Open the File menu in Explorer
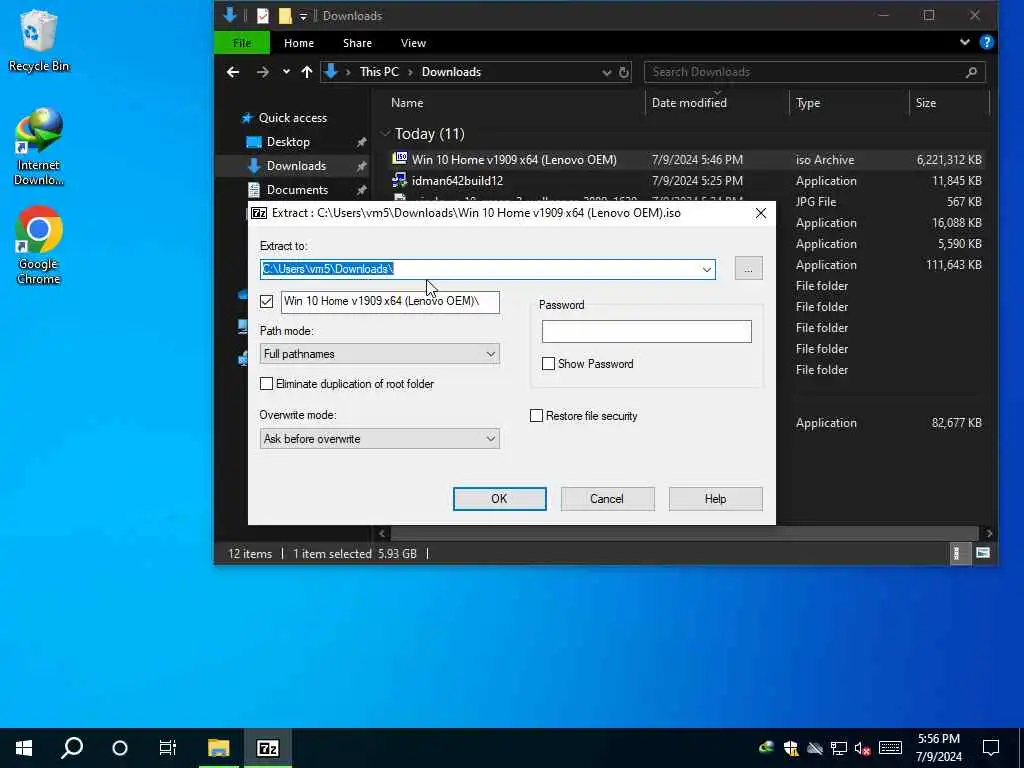Viewport: 1024px width, 768px height. [x=242, y=42]
